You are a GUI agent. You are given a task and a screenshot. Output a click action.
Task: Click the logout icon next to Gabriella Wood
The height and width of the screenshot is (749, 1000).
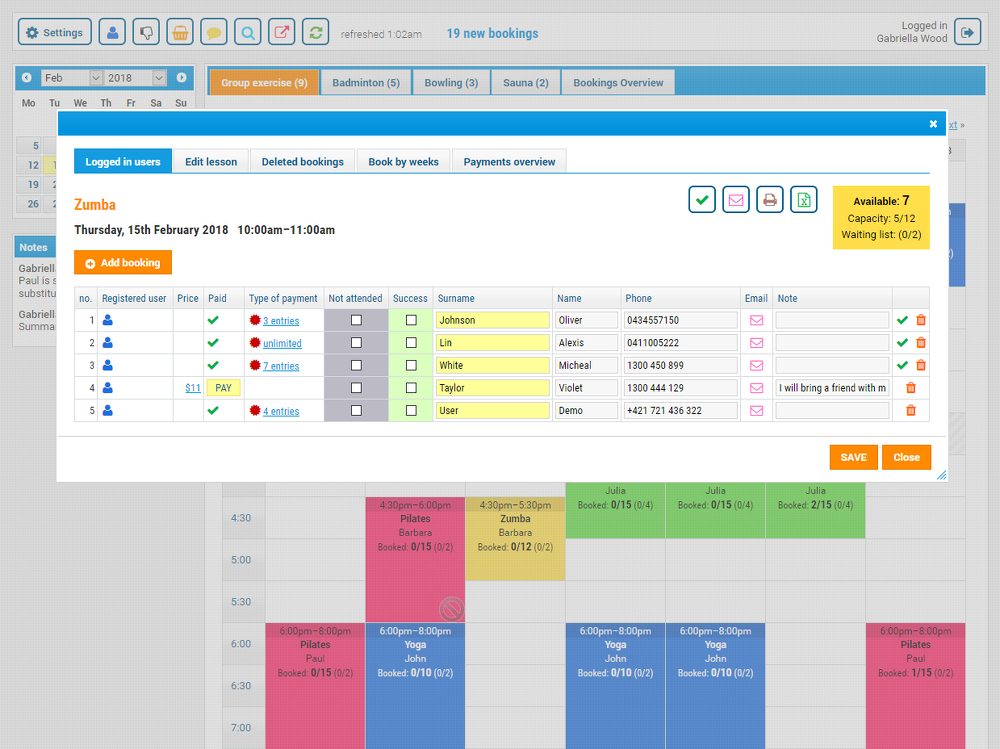tap(967, 31)
